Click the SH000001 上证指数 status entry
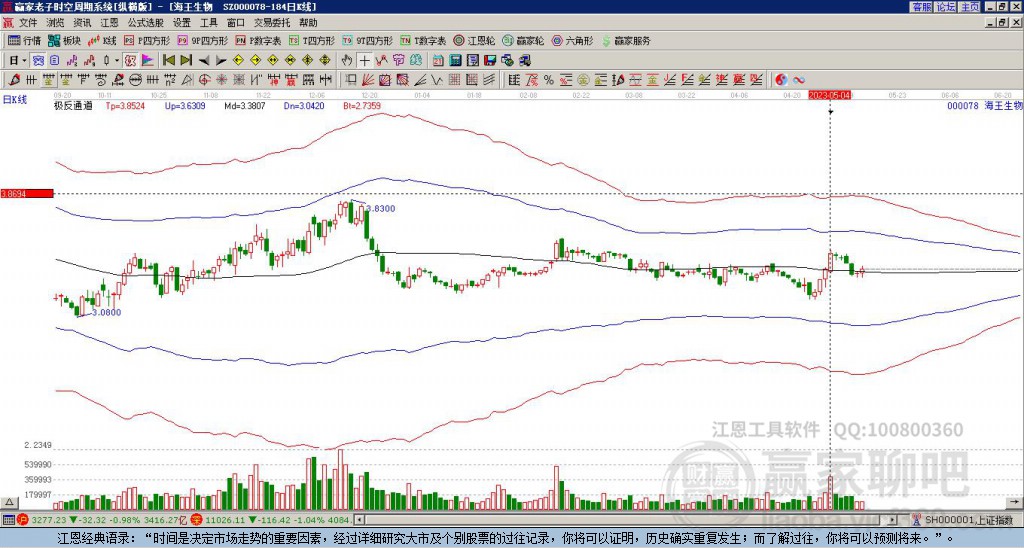1024x548 pixels. (970, 520)
